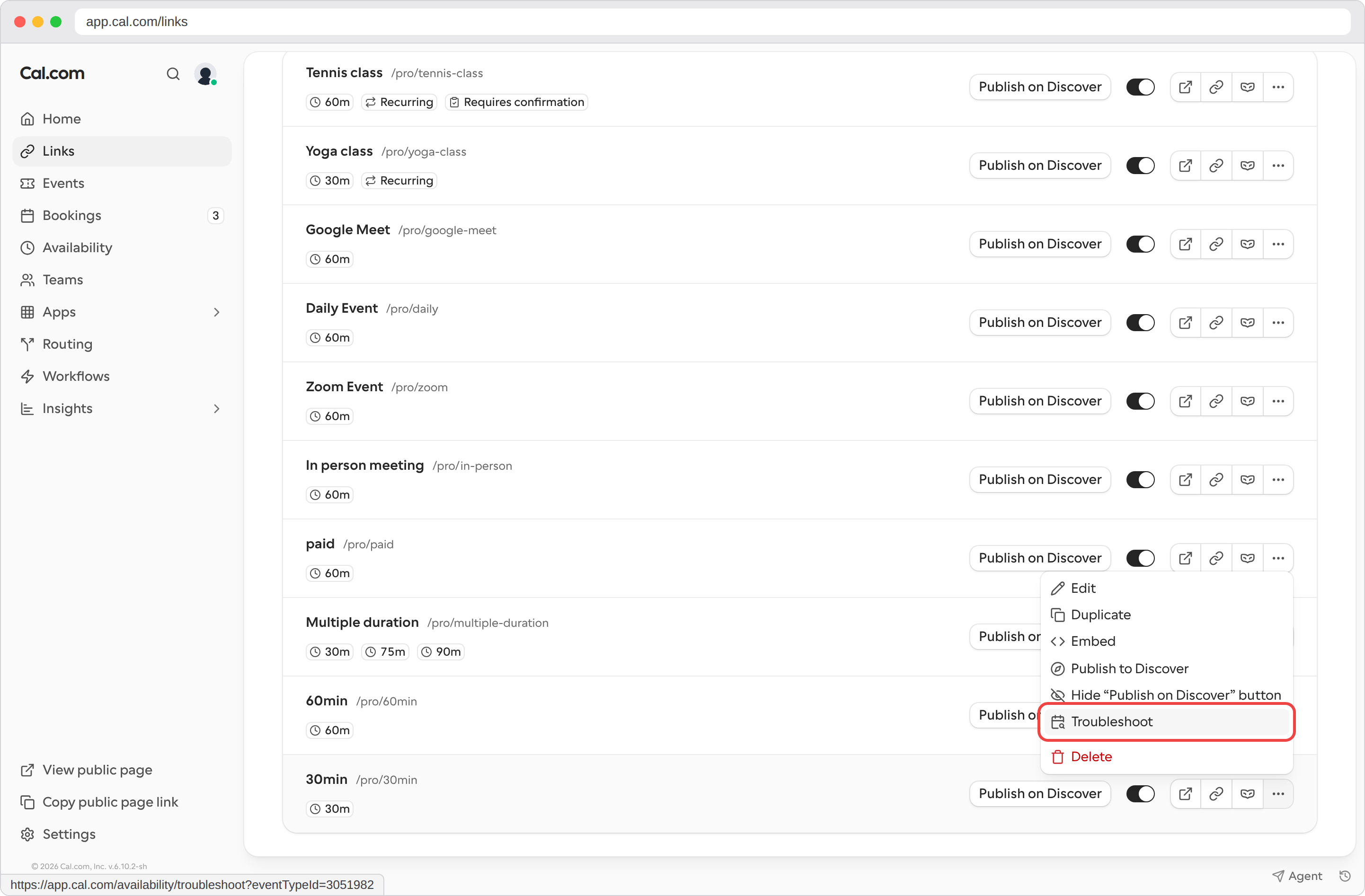Image resolution: width=1365 pixels, height=896 pixels.
Task: Open paid event preview in new tab
Action: tap(1186, 558)
